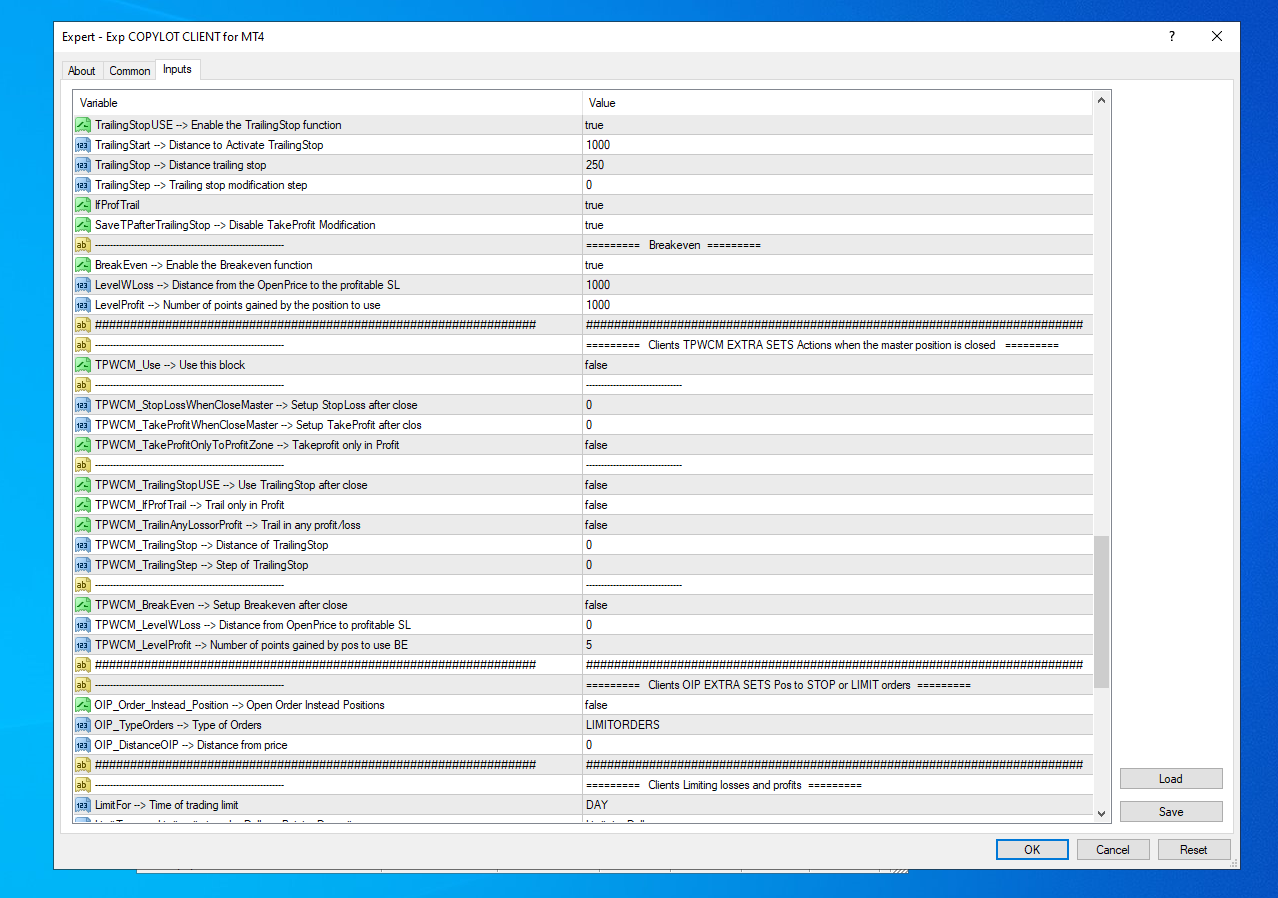Click the Reset button
This screenshot has width=1278, height=898.
point(1194,850)
